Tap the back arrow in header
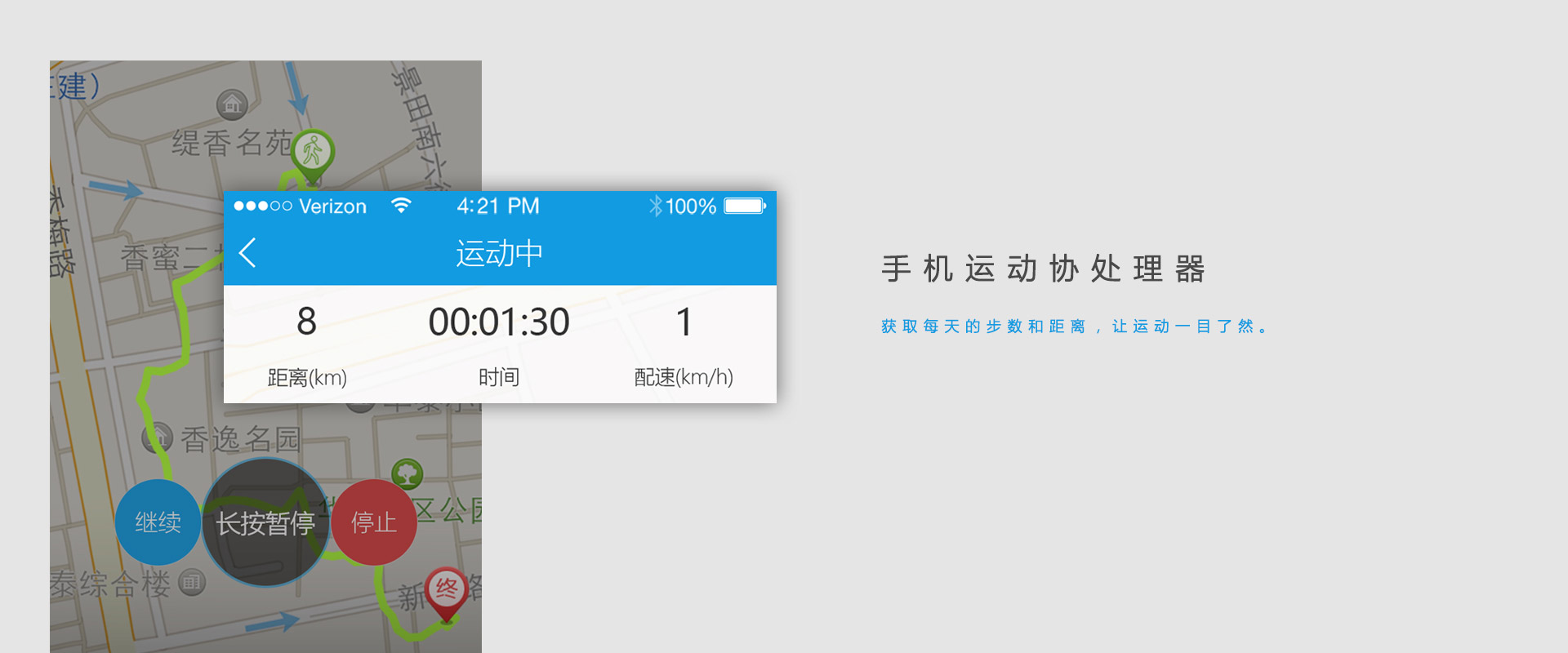1568x653 pixels. (x=248, y=253)
